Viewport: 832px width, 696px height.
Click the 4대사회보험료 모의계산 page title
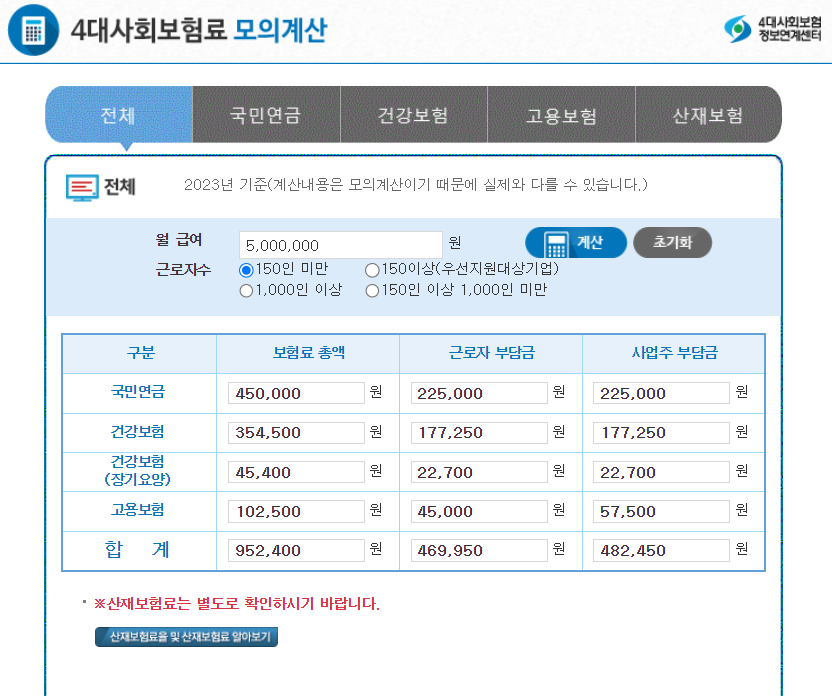(x=199, y=30)
